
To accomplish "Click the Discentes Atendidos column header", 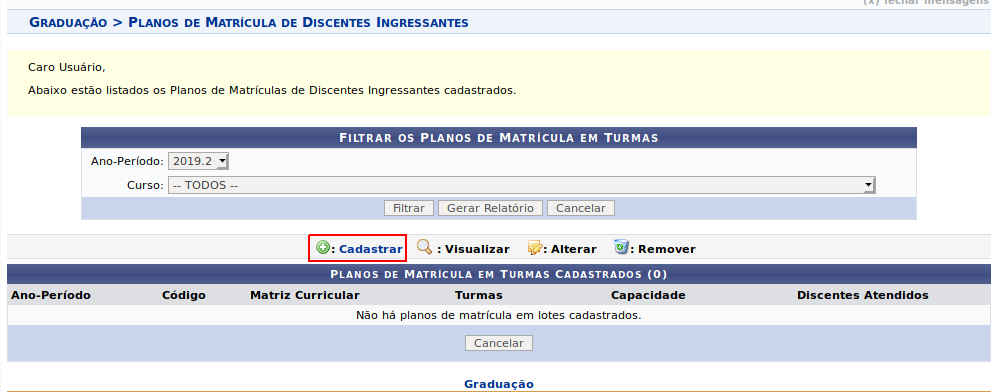I will [862, 295].
